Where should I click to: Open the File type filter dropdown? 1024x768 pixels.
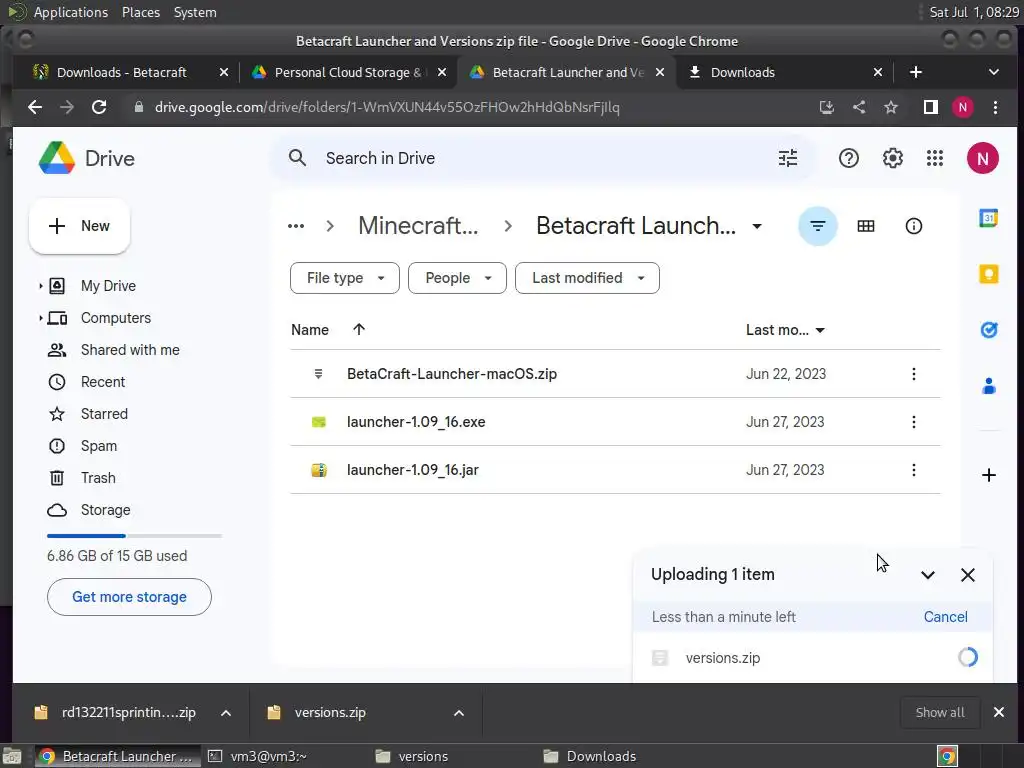[345, 278]
